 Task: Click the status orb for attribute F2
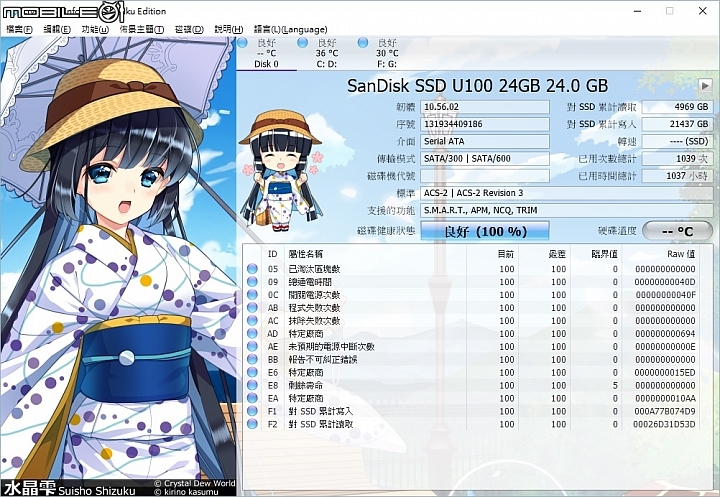pos(252,424)
